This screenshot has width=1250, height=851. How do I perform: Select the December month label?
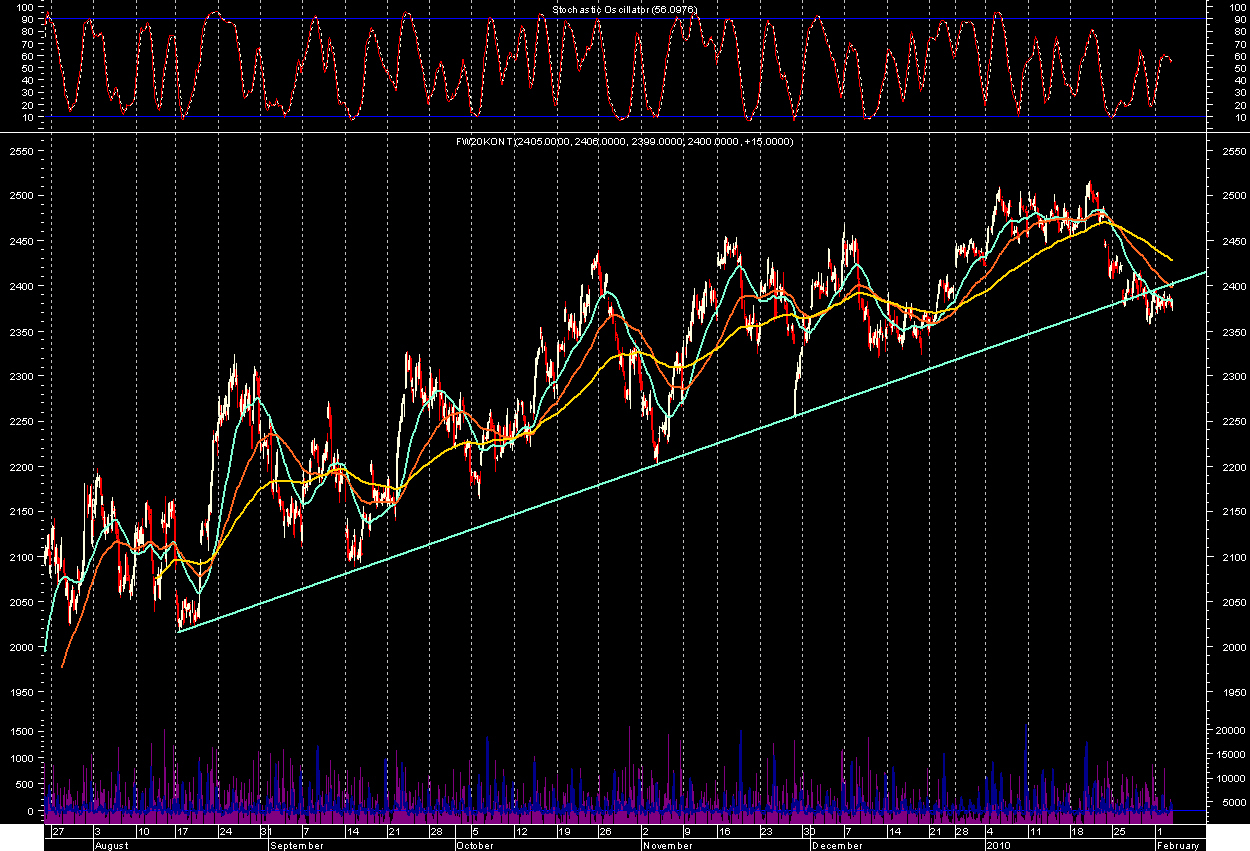point(836,845)
